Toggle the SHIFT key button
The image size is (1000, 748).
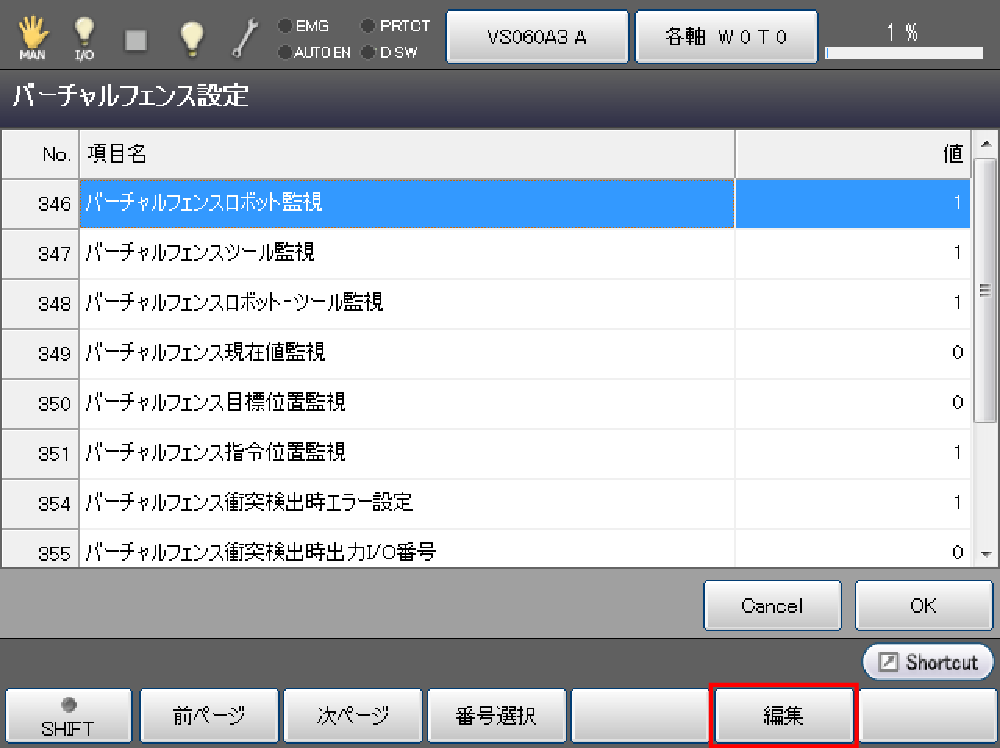pos(68,716)
